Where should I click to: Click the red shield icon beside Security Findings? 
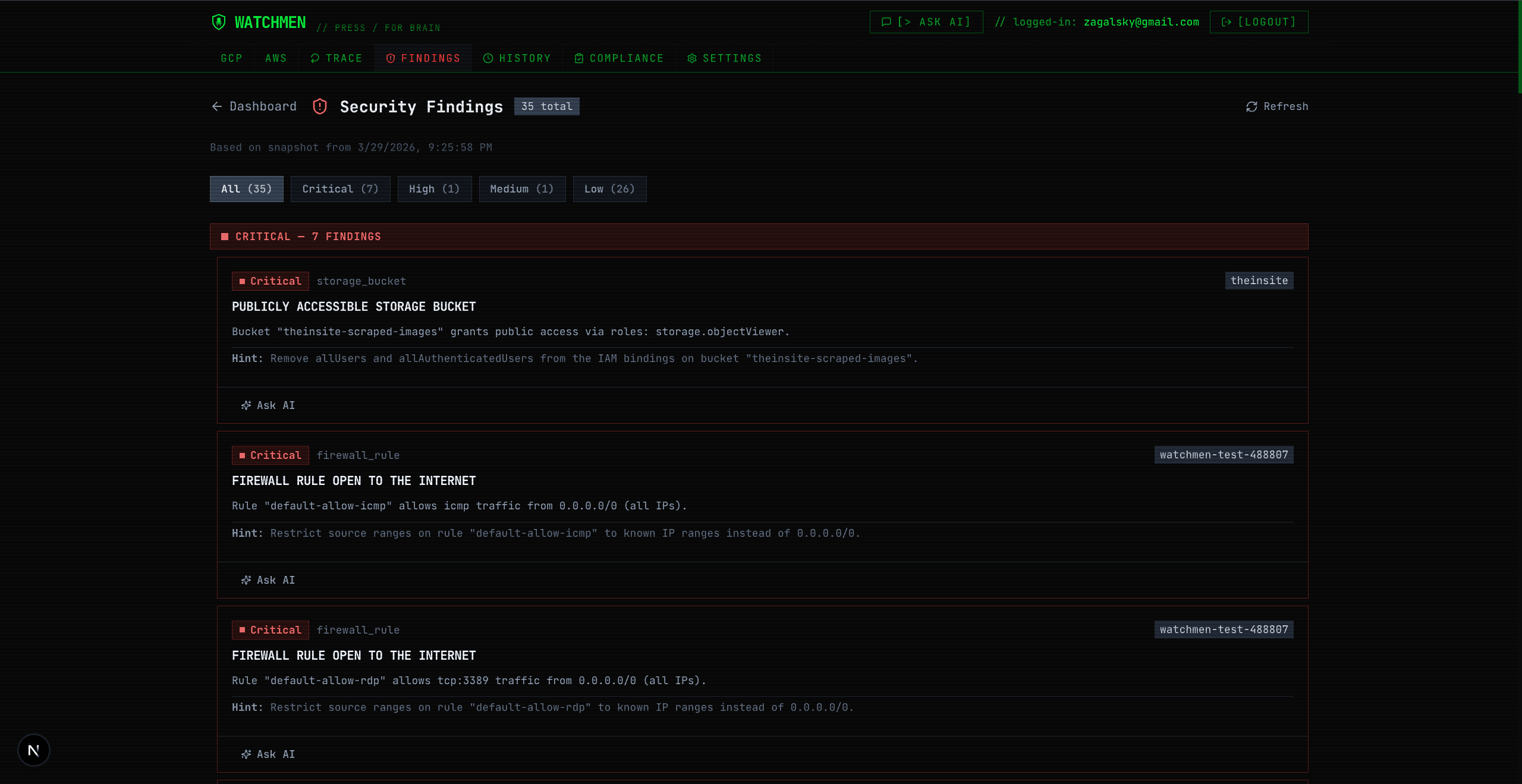320,106
